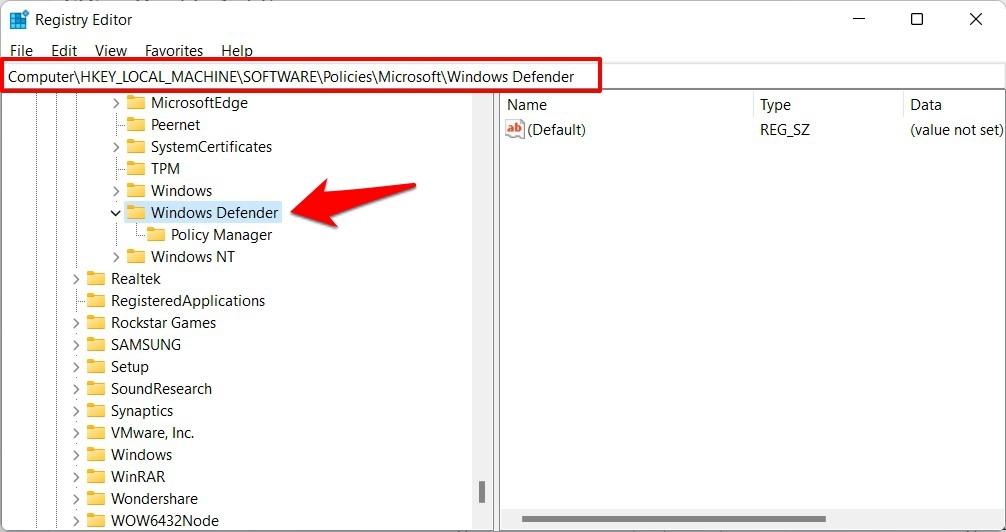Click the Type column header
The width and height of the screenshot is (1006, 532).
pyautogui.click(x=828, y=105)
